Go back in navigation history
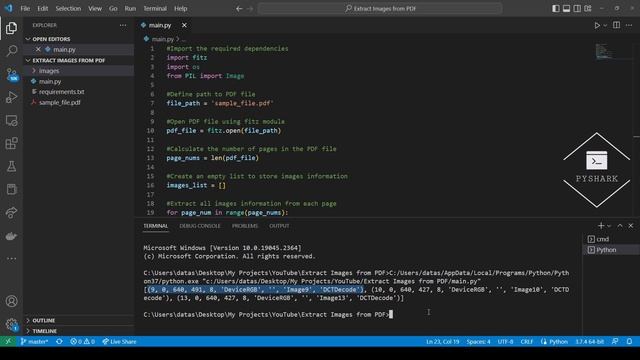The width and height of the screenshot is (640, 360). pyautogui.click(x=239, y=9)
